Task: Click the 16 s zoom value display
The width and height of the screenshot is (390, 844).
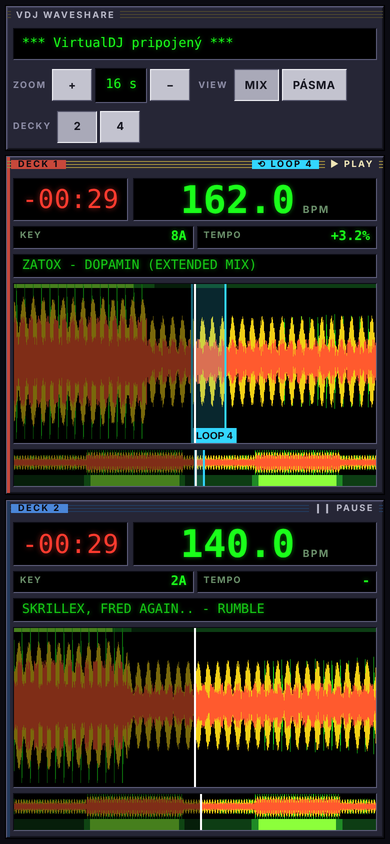Action: point(121,85)
